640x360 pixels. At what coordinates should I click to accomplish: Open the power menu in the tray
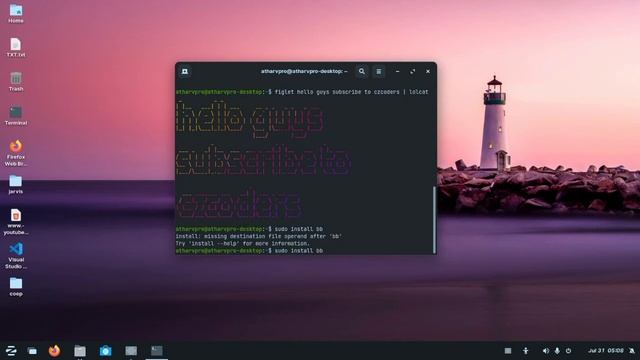pyautogui.click(x=568, y=351)
